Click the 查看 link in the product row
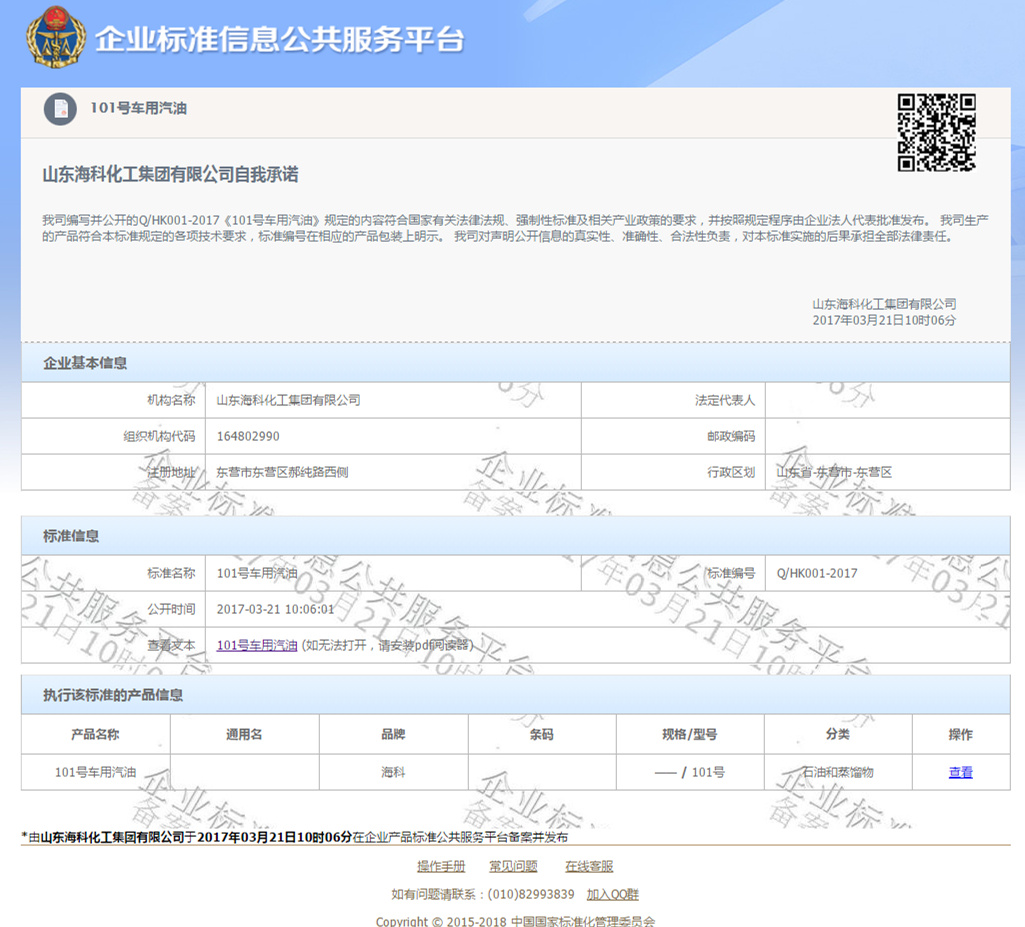Viewport: 1025px width, 927px height. click(960, 772)
